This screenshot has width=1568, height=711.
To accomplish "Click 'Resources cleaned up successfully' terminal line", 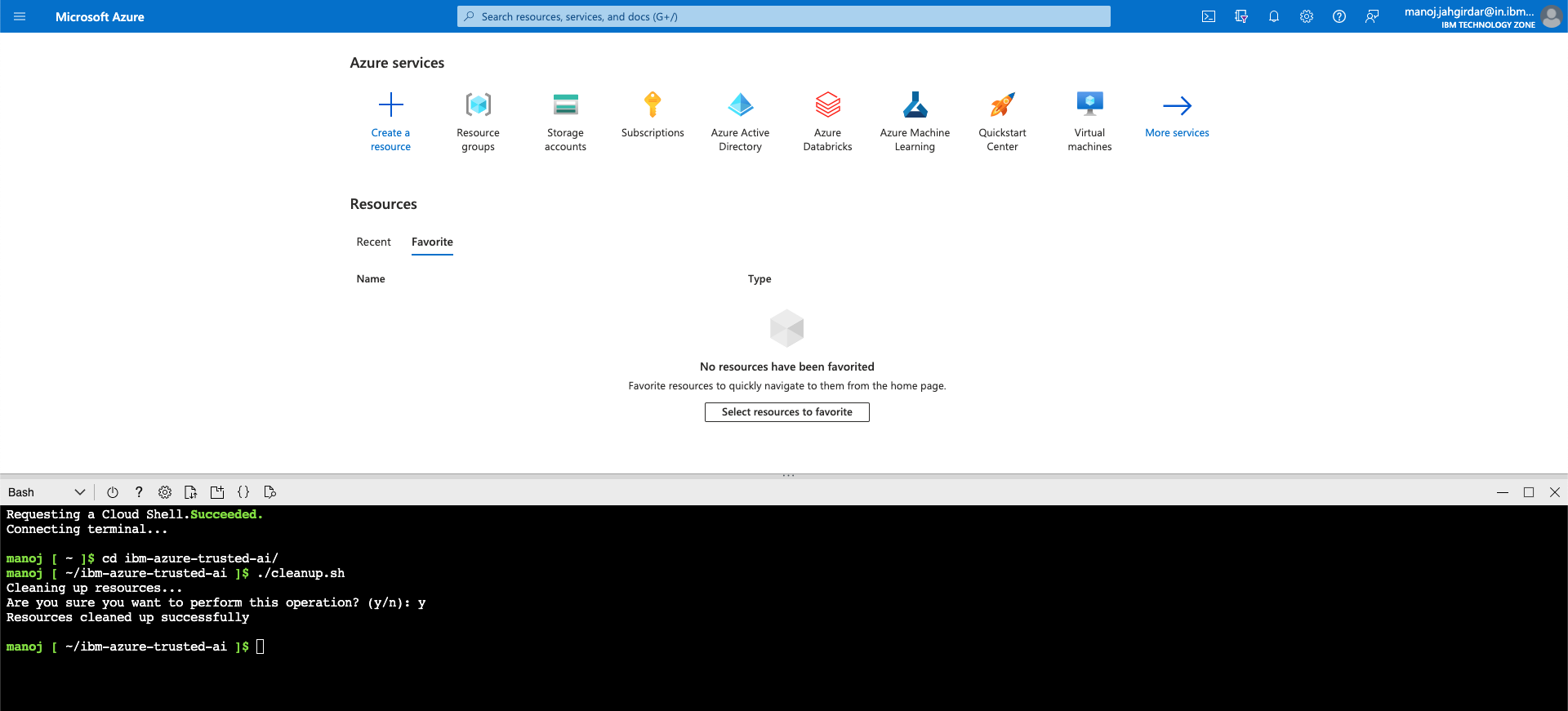I will (128, 617).
